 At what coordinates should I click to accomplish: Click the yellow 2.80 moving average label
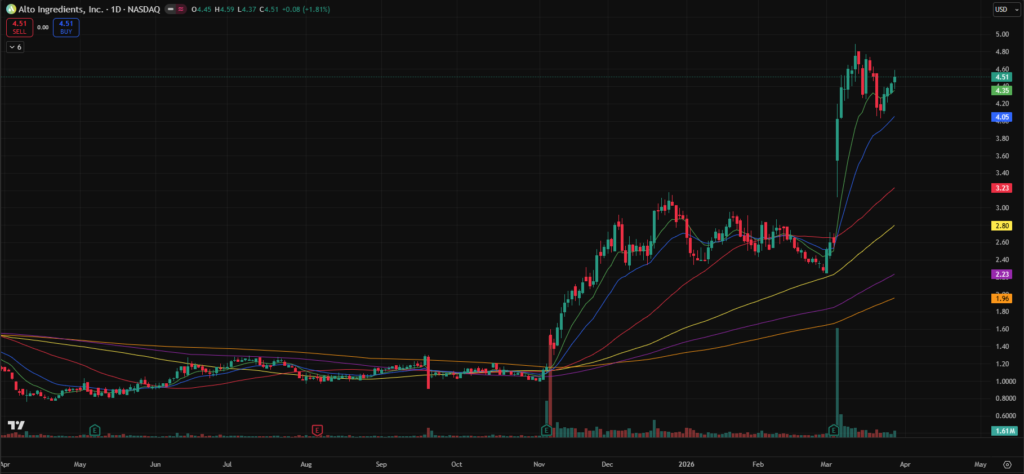[1001, 226]
